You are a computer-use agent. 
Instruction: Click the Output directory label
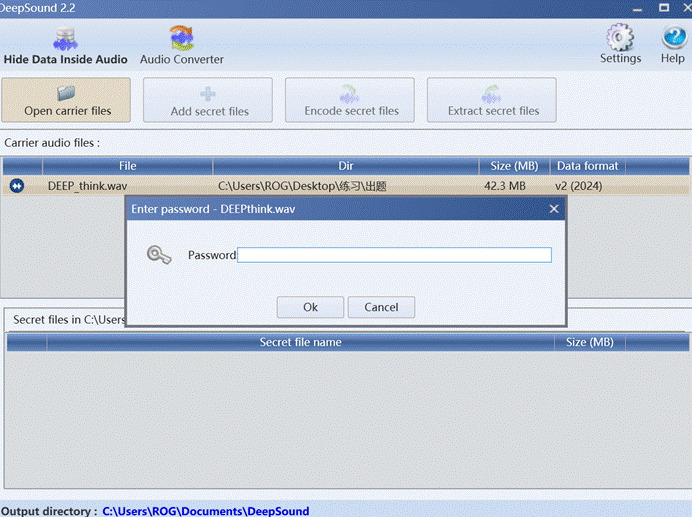[49, 511]
